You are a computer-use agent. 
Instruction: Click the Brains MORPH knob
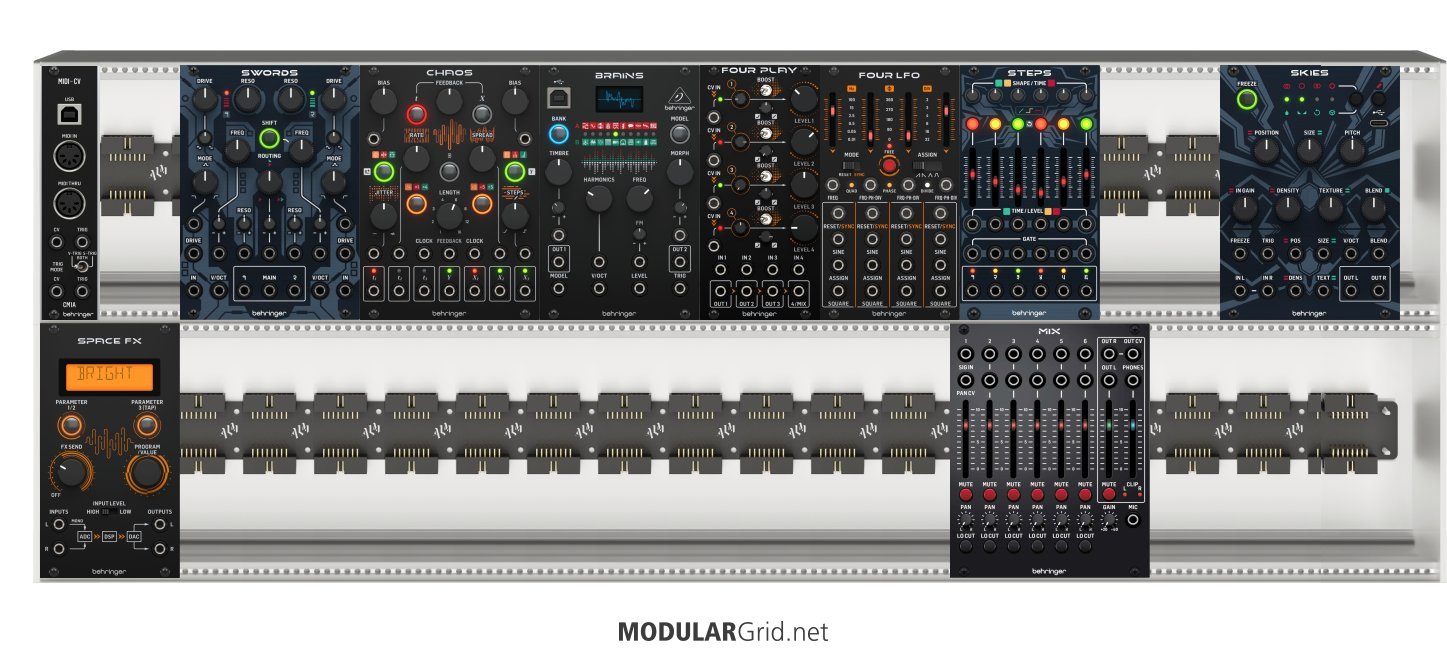(x=680, y=171)
